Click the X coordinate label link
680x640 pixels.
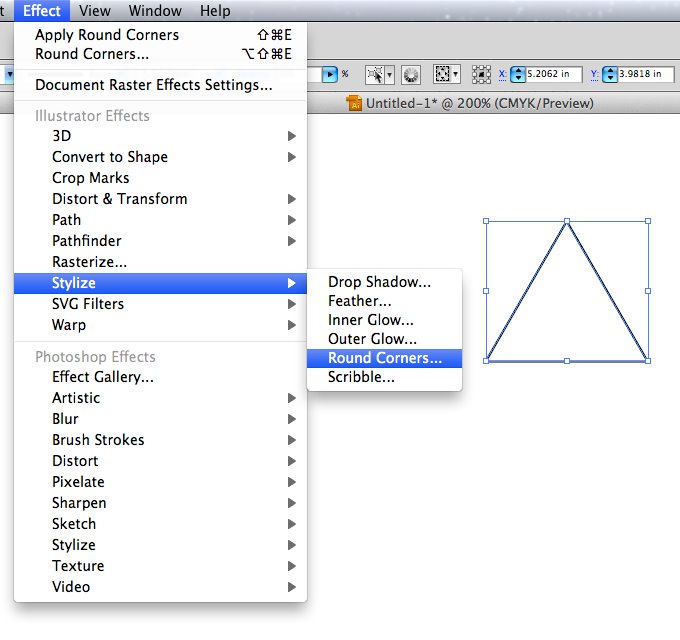[502, 75]
